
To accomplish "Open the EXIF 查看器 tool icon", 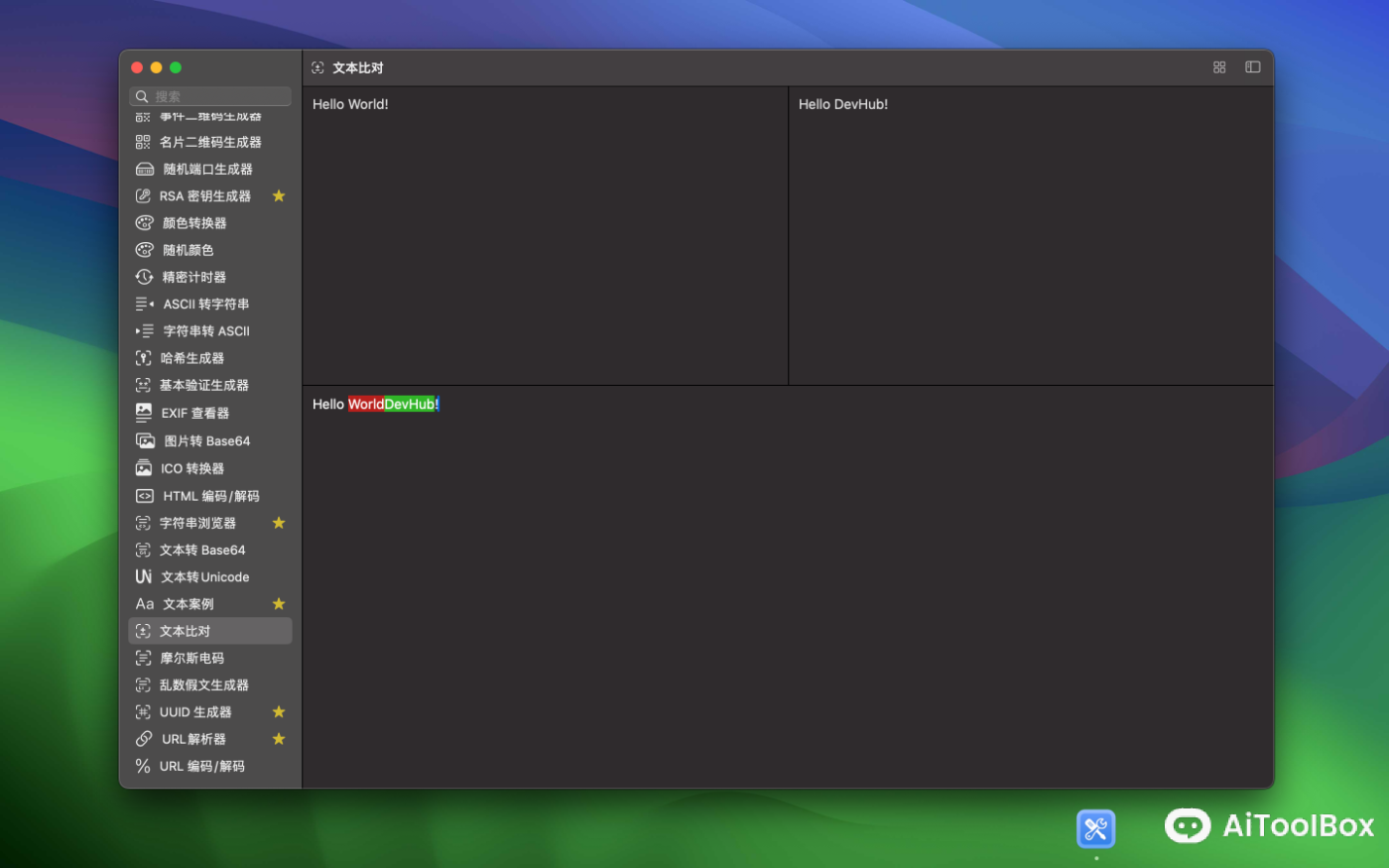I will [144, 413].
